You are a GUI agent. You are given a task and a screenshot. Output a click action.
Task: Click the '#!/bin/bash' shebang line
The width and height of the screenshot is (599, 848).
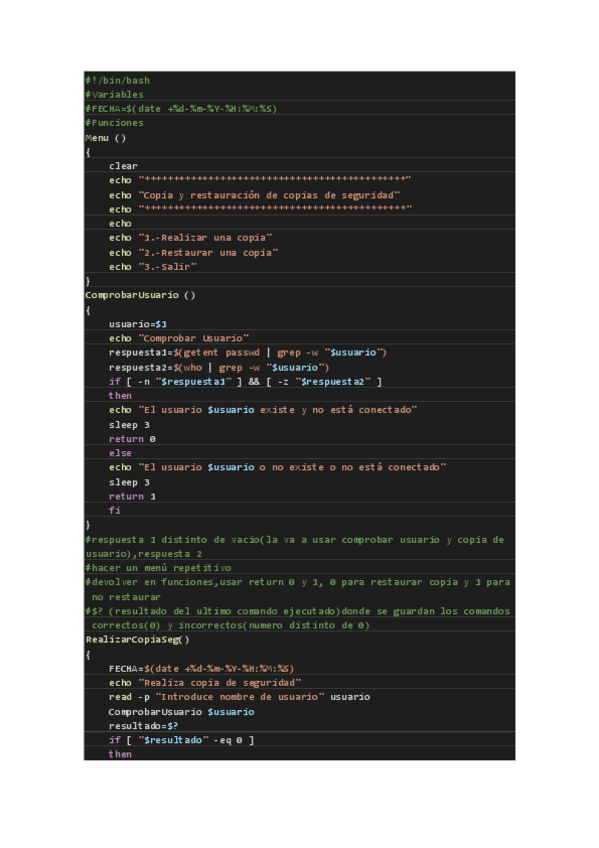(117, 81)
